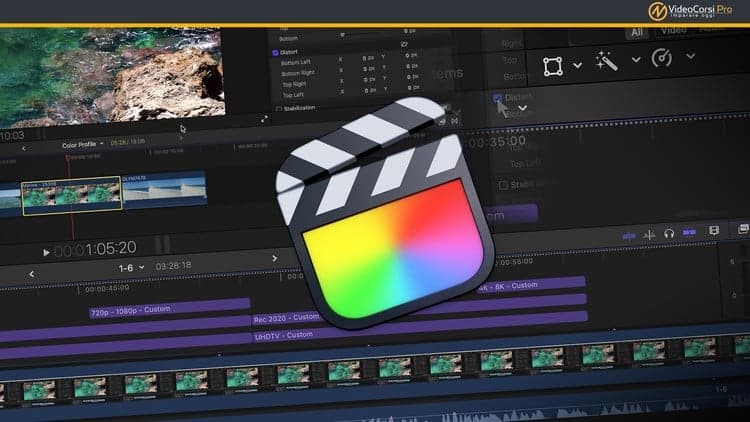Viewport: 750px width, 422px height.
Task: Collapse the chevron below the large Distort label
Action: coord(522,108)
